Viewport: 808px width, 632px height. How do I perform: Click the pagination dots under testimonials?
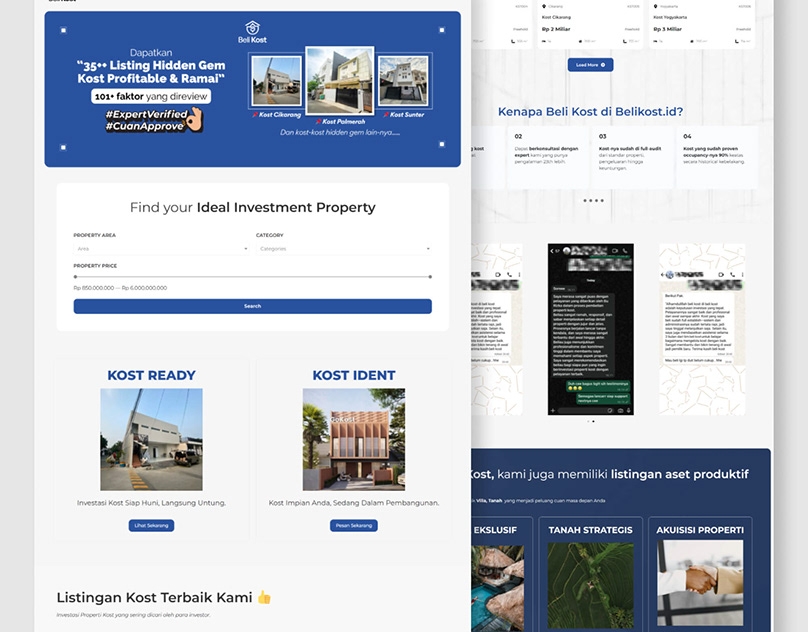pyautogui.click(x=591, y=421)
